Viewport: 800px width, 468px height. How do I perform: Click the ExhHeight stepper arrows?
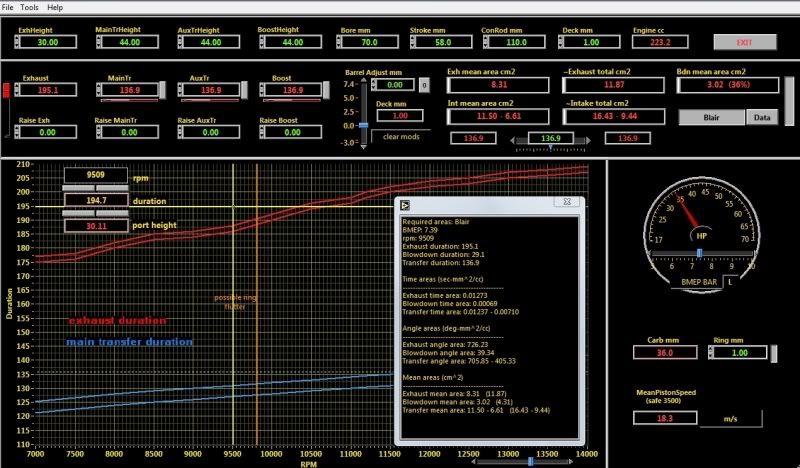pyautogui.click(x=17, y=42)
